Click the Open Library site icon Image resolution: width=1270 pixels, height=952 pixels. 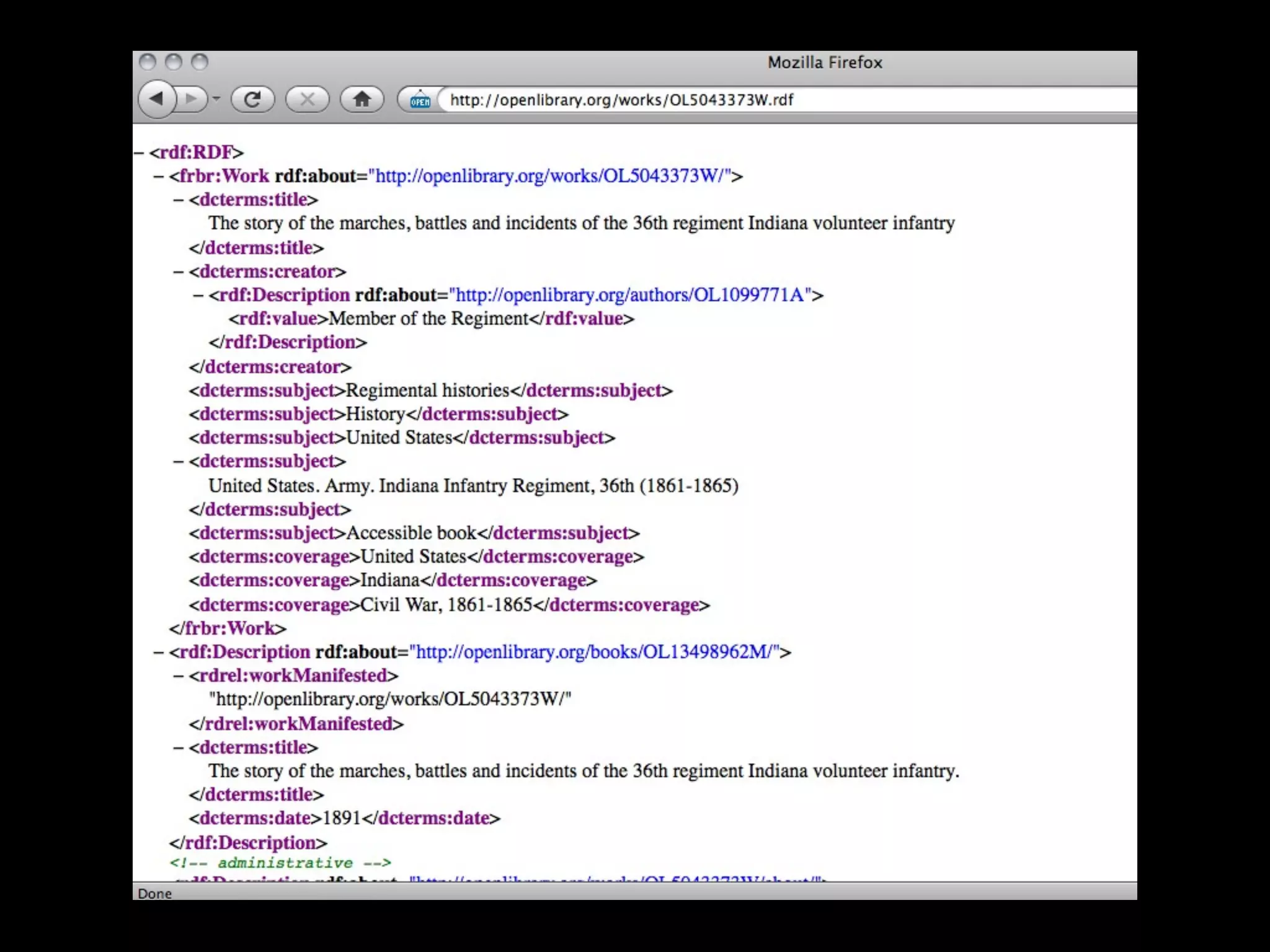(x=420, y=100)
